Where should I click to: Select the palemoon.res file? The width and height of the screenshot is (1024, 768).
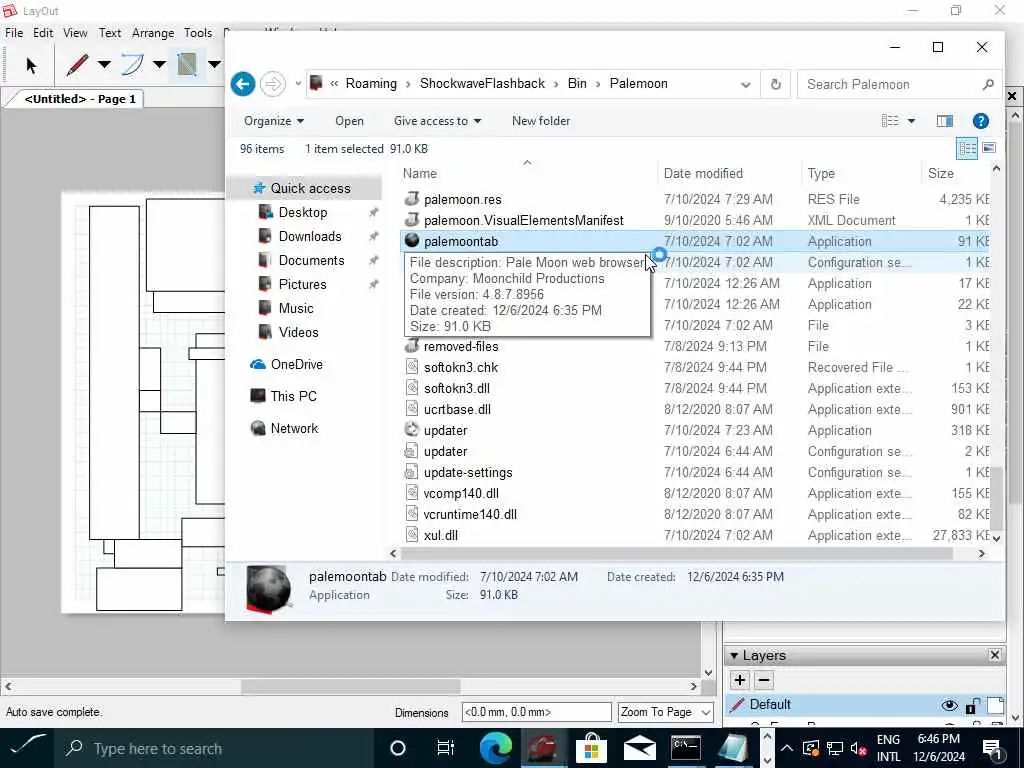pos(462,199)
